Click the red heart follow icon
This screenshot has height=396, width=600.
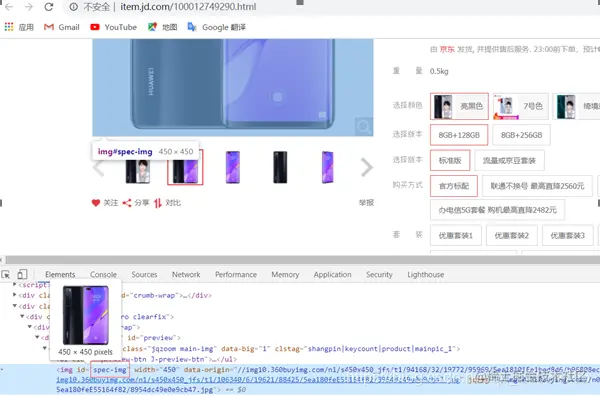pos(96,203)
